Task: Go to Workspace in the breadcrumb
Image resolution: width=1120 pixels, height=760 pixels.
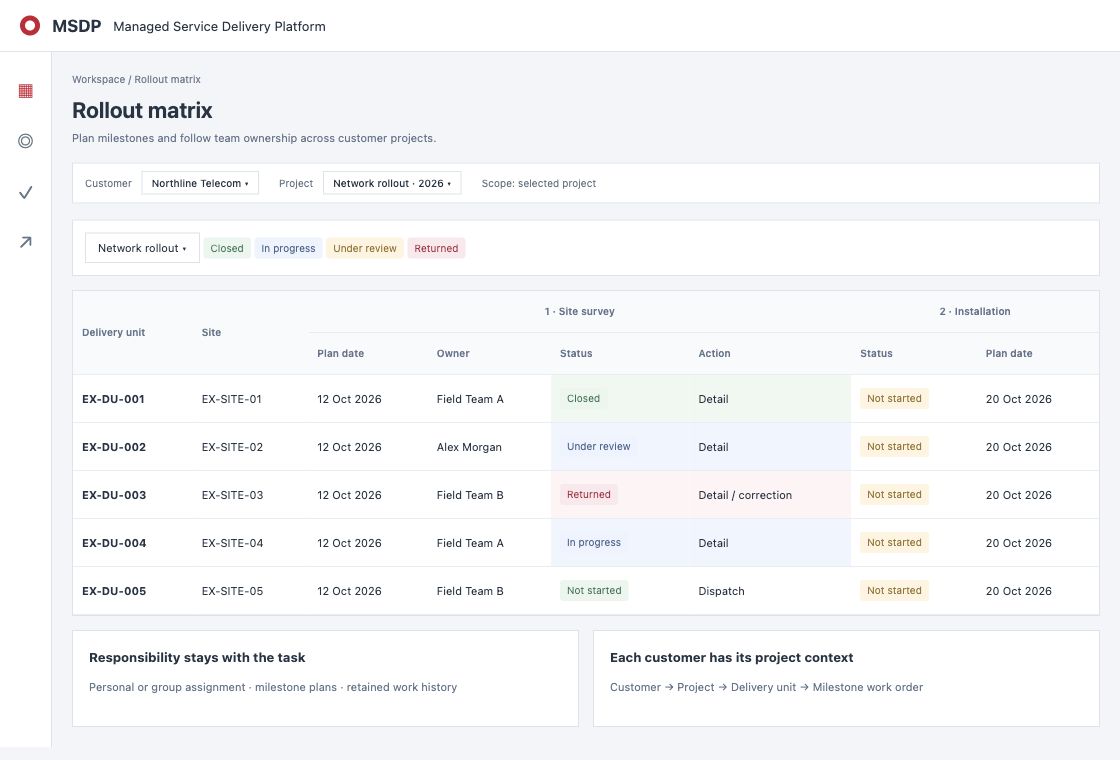Action: coord(99,79)
